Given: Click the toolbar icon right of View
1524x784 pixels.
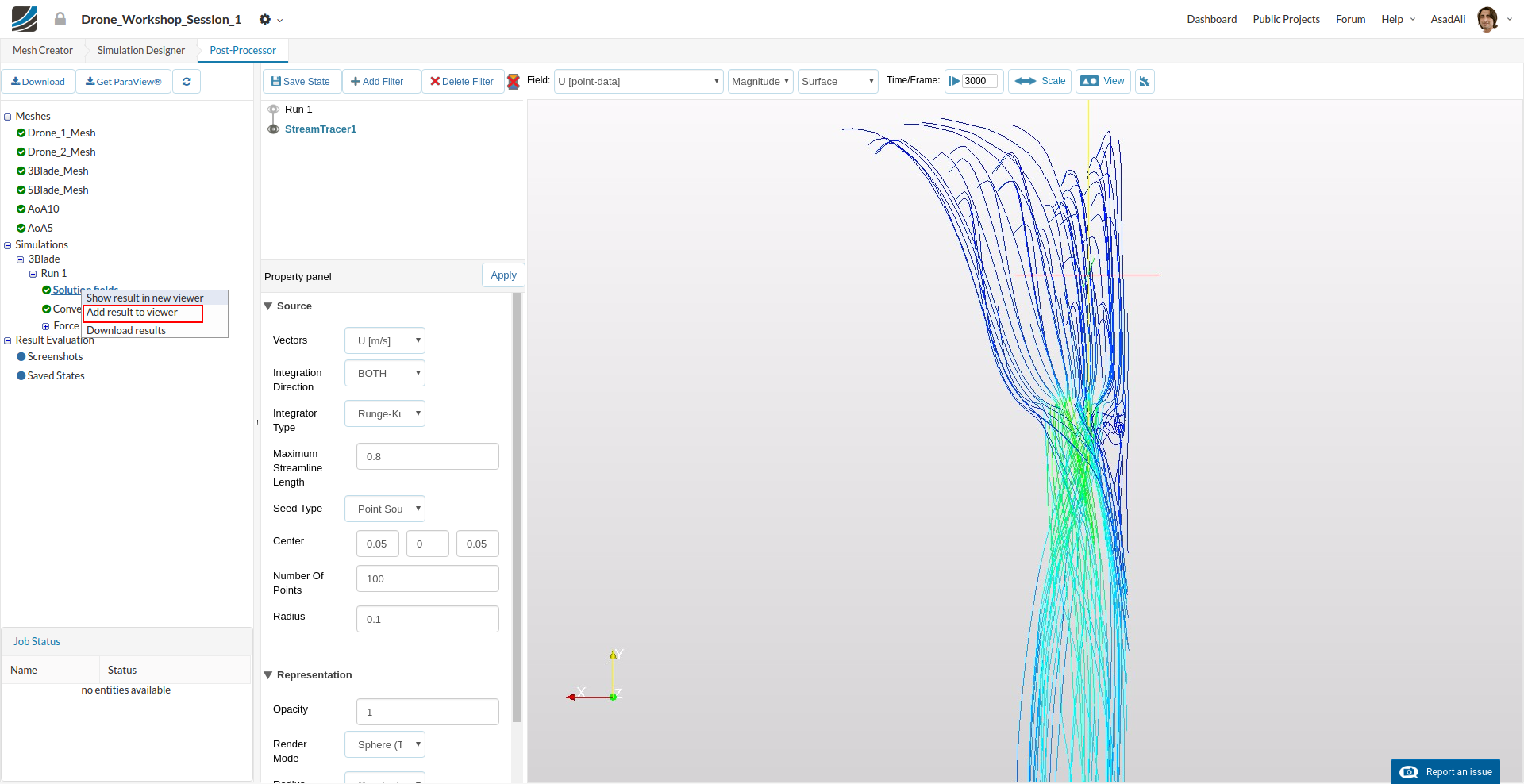Looking at the screenshot, I should pos(1145,82).
